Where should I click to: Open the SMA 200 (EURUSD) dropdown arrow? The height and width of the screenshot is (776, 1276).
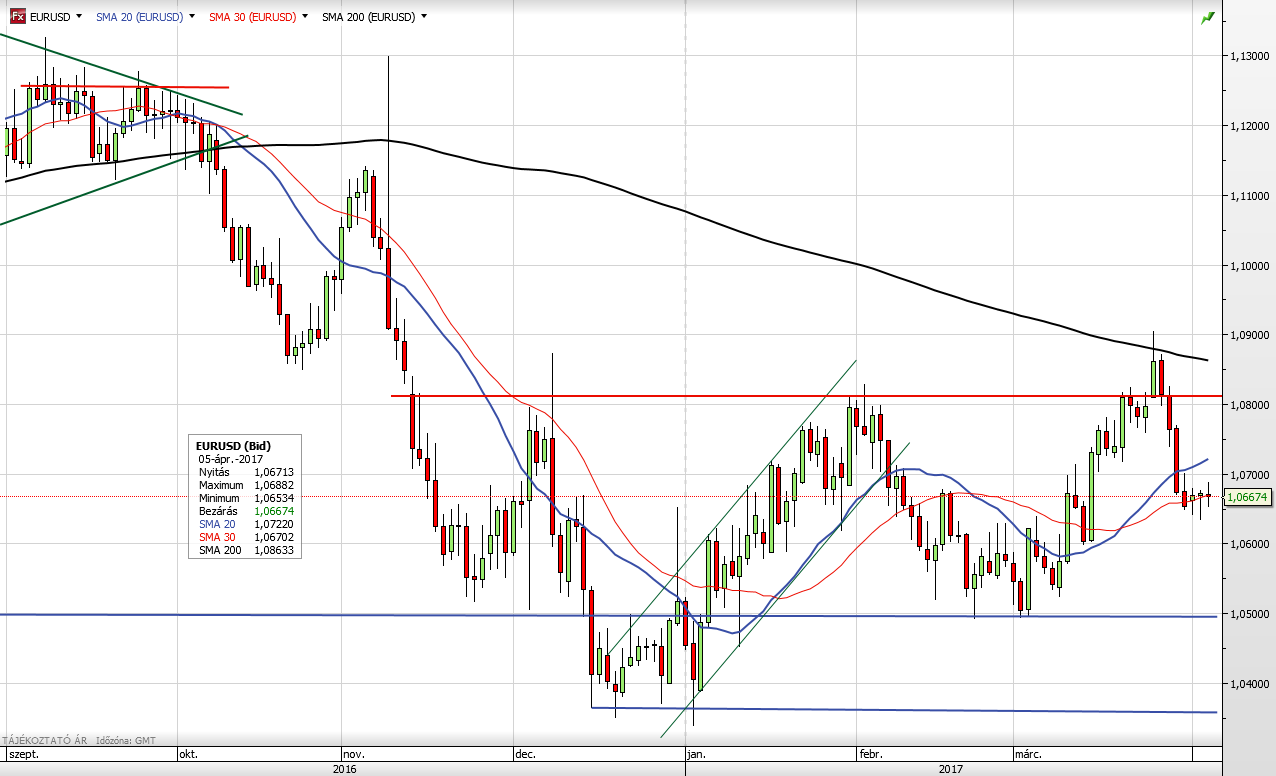click(x=424, y=17)
